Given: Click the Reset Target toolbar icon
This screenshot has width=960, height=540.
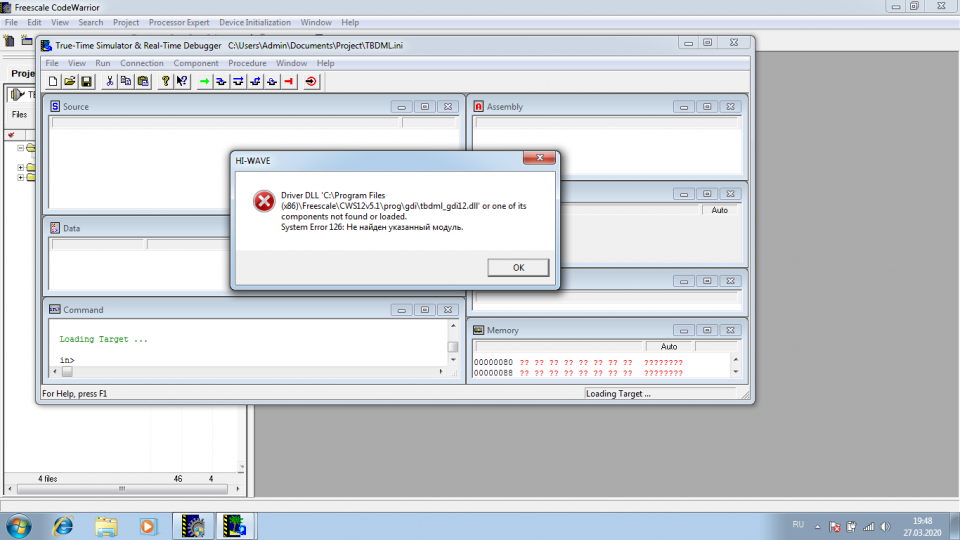Looking at the screenshot, I should click(311, 81).
